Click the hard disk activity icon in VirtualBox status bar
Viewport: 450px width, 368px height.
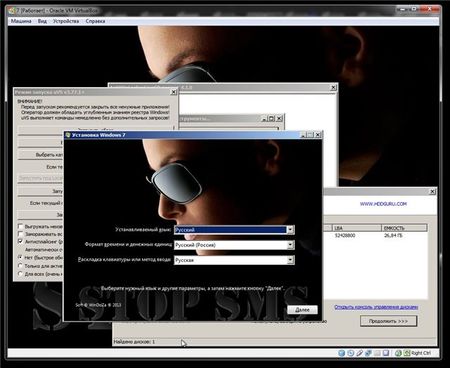pyautogui.click(x=341, y=353)
